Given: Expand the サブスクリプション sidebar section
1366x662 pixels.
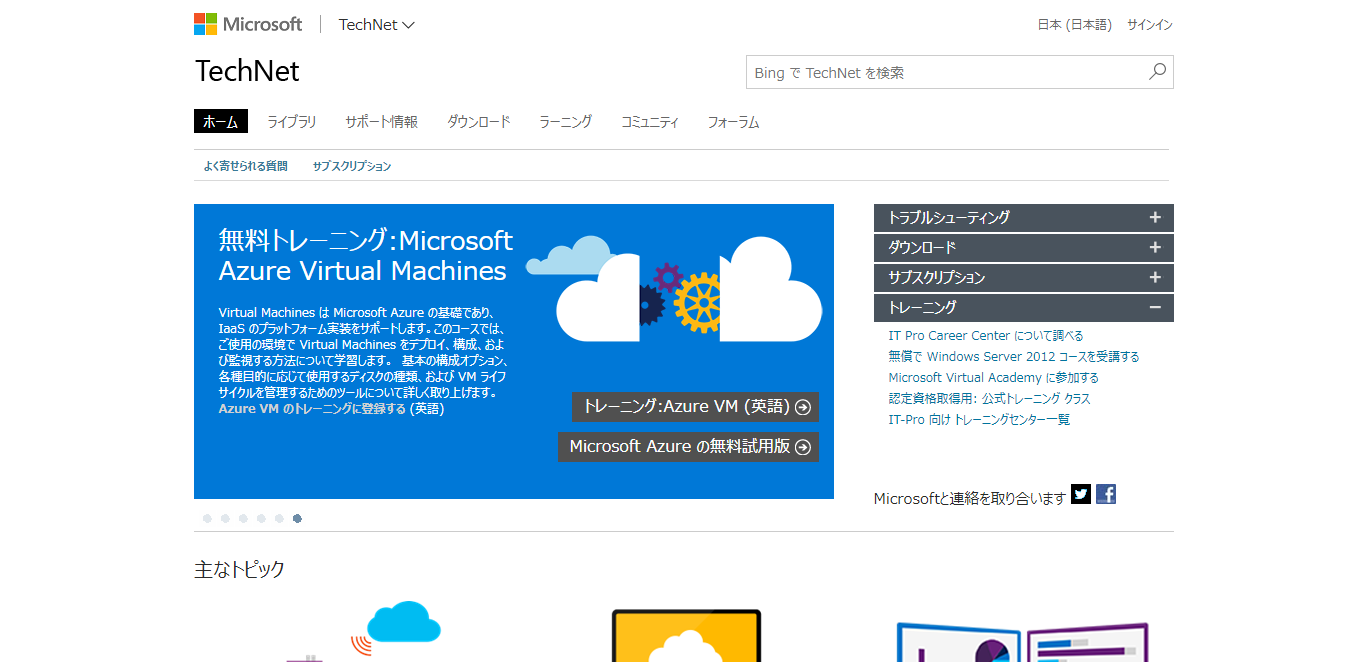Looking at the screenshot, I should 1024,277.
